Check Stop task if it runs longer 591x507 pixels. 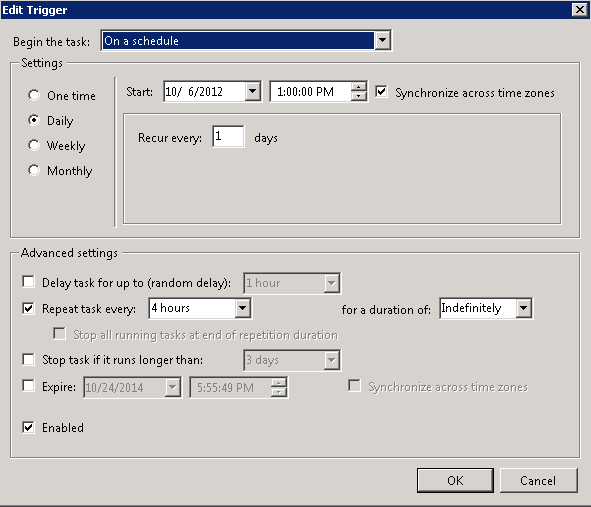coord(29,359)
